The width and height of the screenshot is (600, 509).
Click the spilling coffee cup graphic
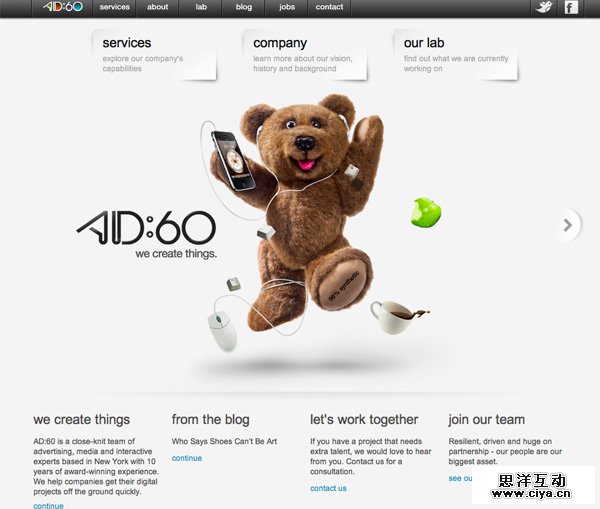398,316
